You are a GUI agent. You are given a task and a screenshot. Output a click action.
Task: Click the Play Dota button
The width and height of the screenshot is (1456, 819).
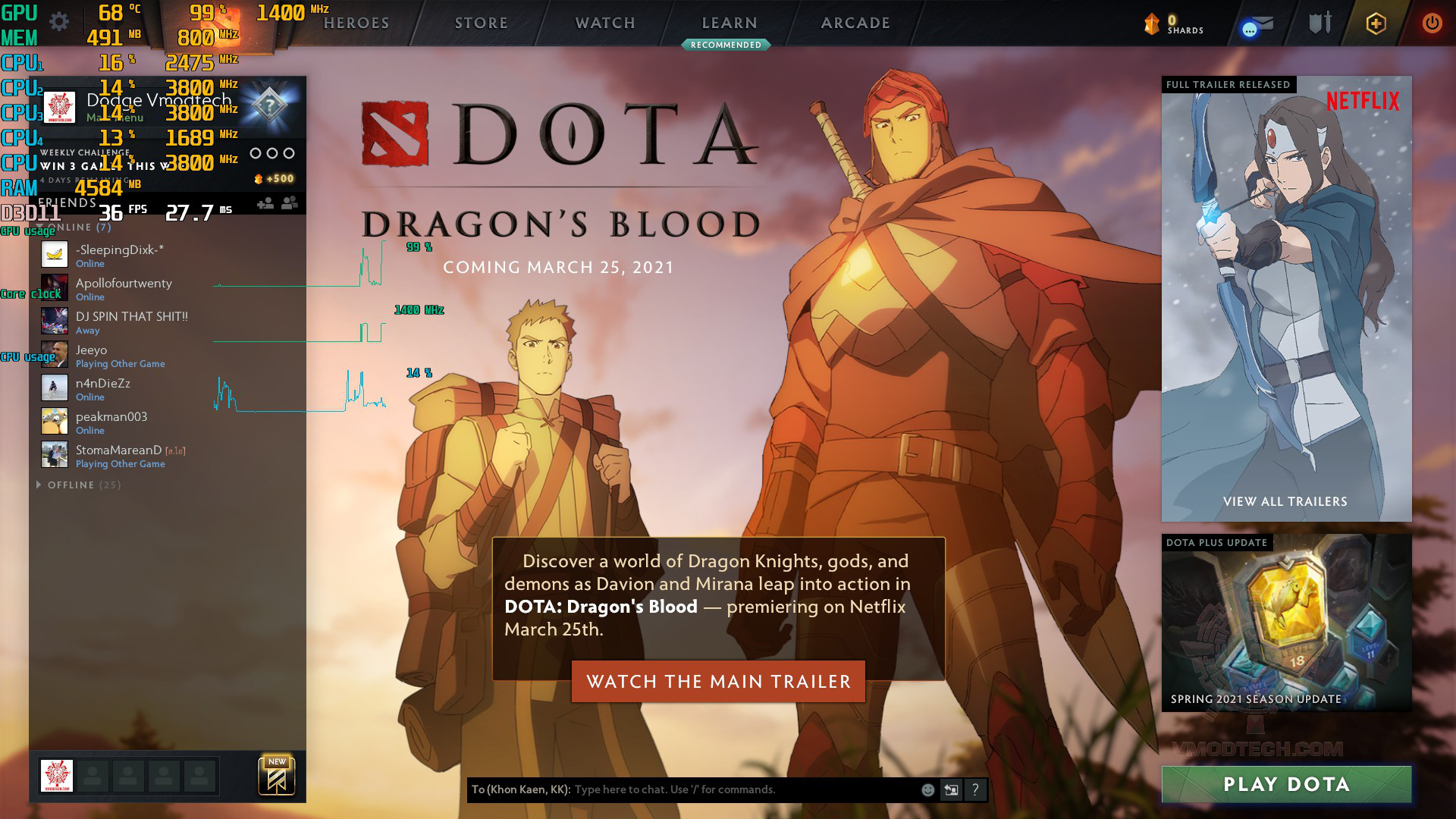1287,784
